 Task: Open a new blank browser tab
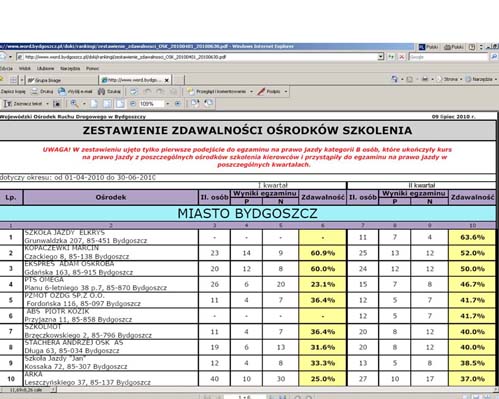[x=178, y=80]
